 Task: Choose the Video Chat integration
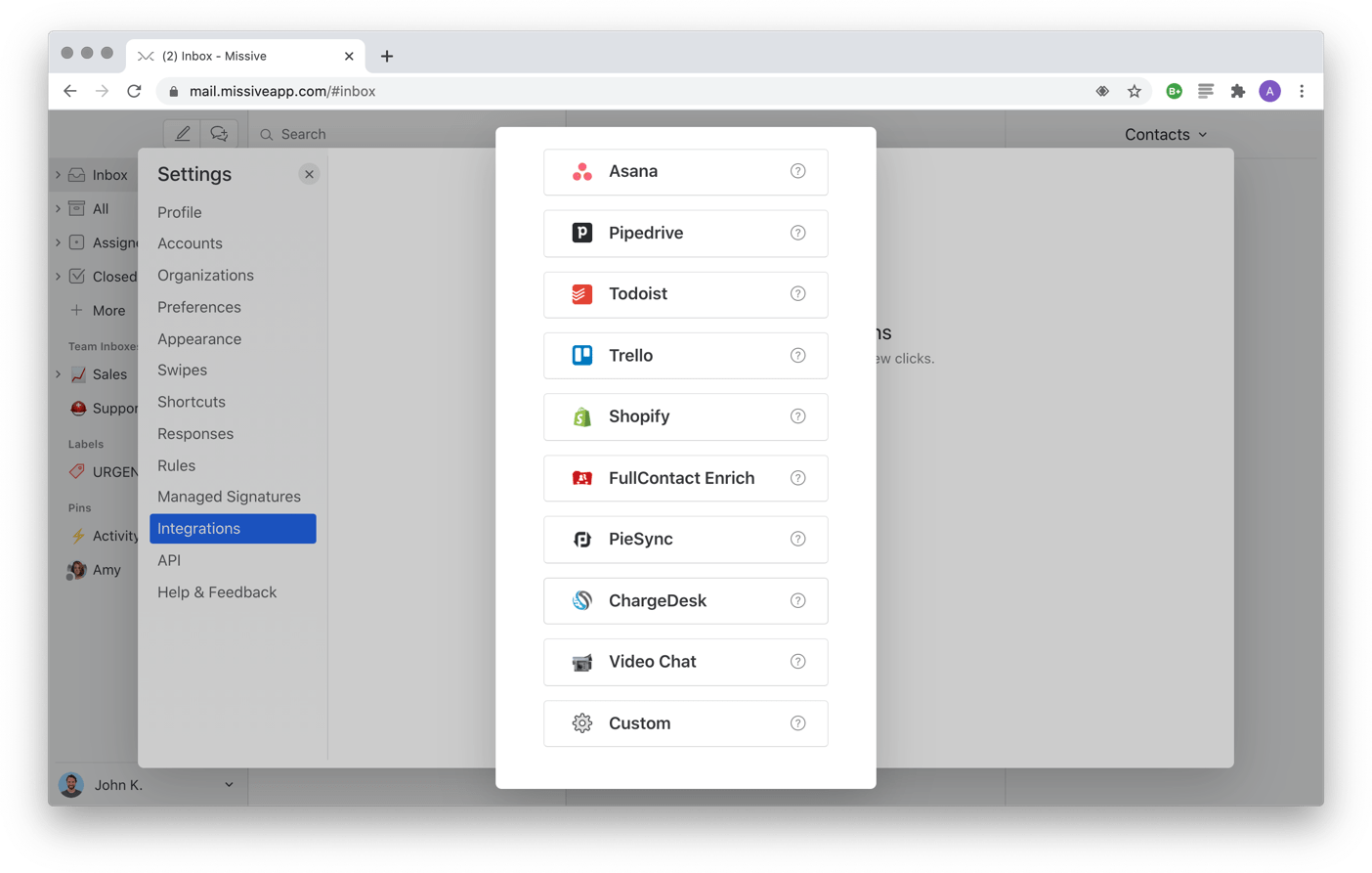[x=685, y=662]
